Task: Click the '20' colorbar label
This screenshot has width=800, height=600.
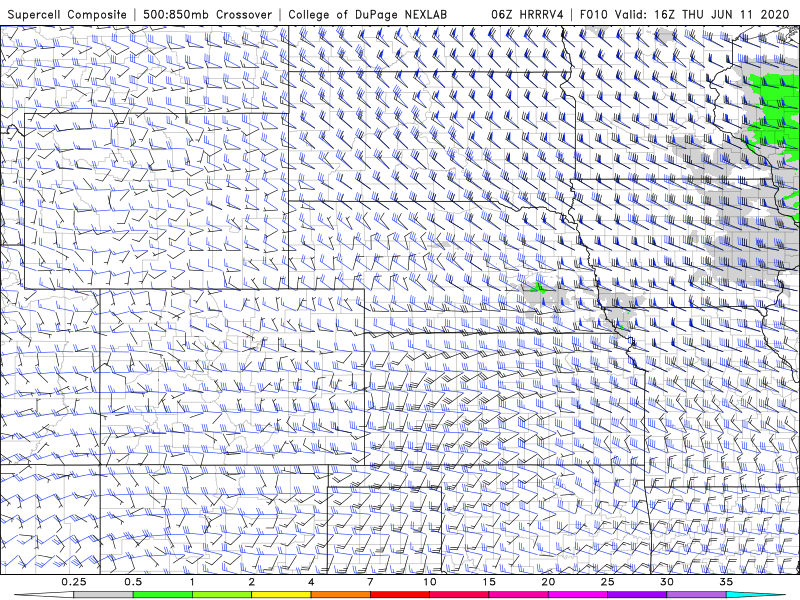Action: [x=548, y=582]
